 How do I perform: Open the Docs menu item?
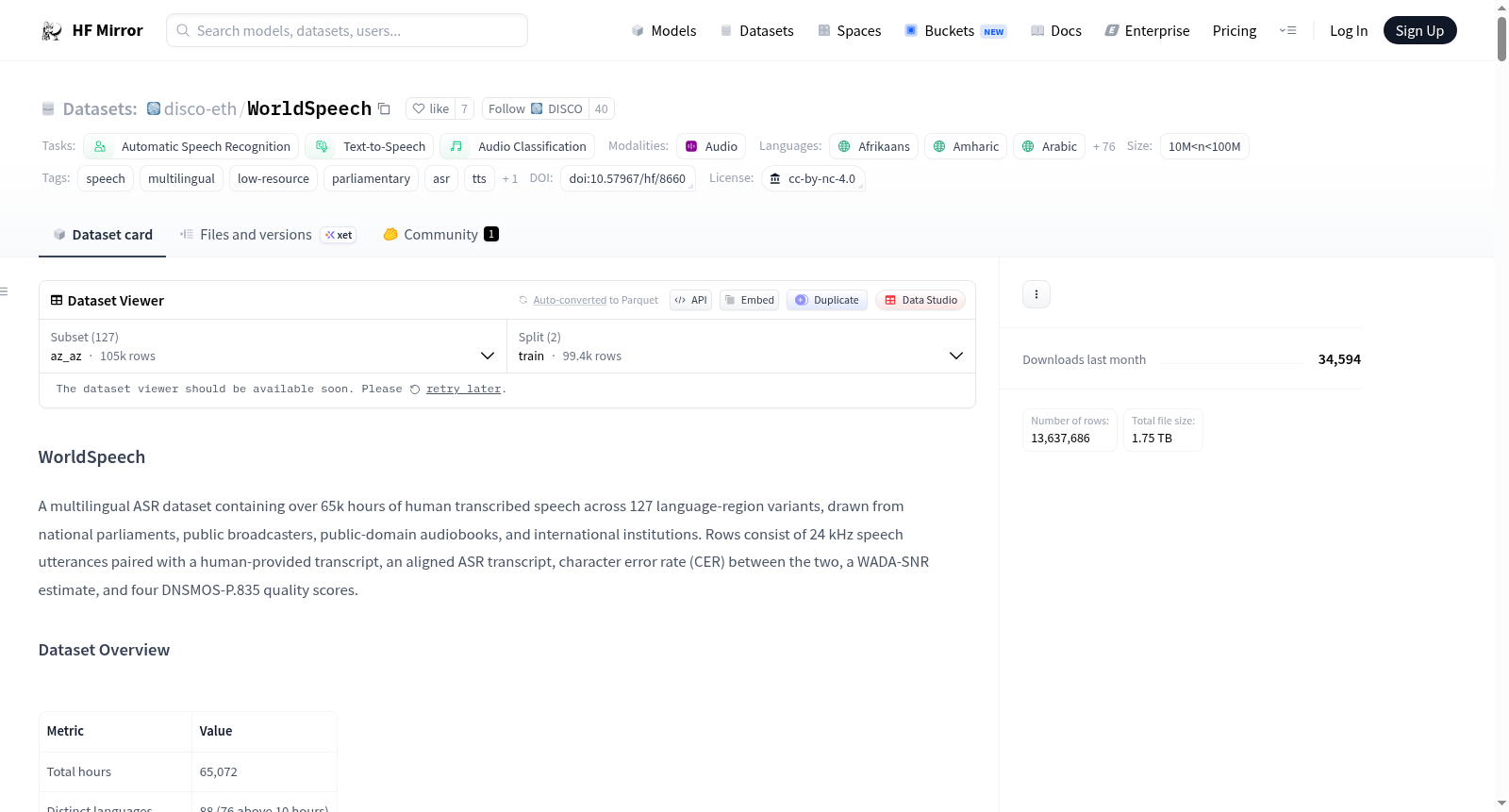pos(1056,30)
